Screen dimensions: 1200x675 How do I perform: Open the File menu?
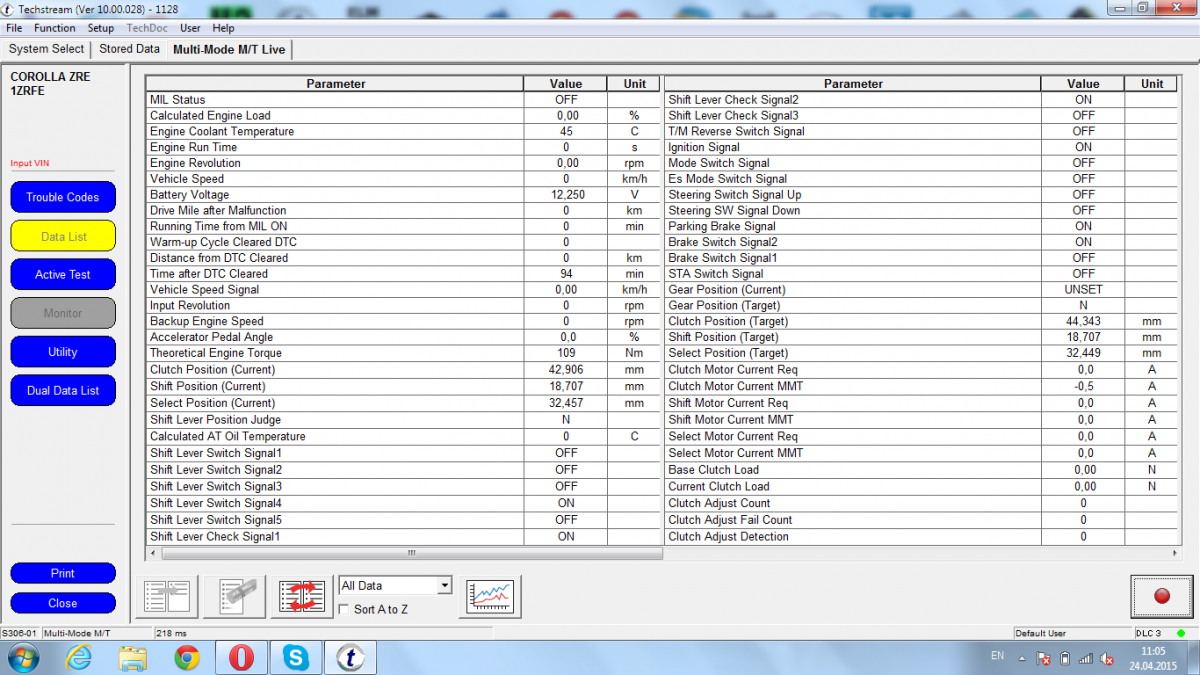14,28
